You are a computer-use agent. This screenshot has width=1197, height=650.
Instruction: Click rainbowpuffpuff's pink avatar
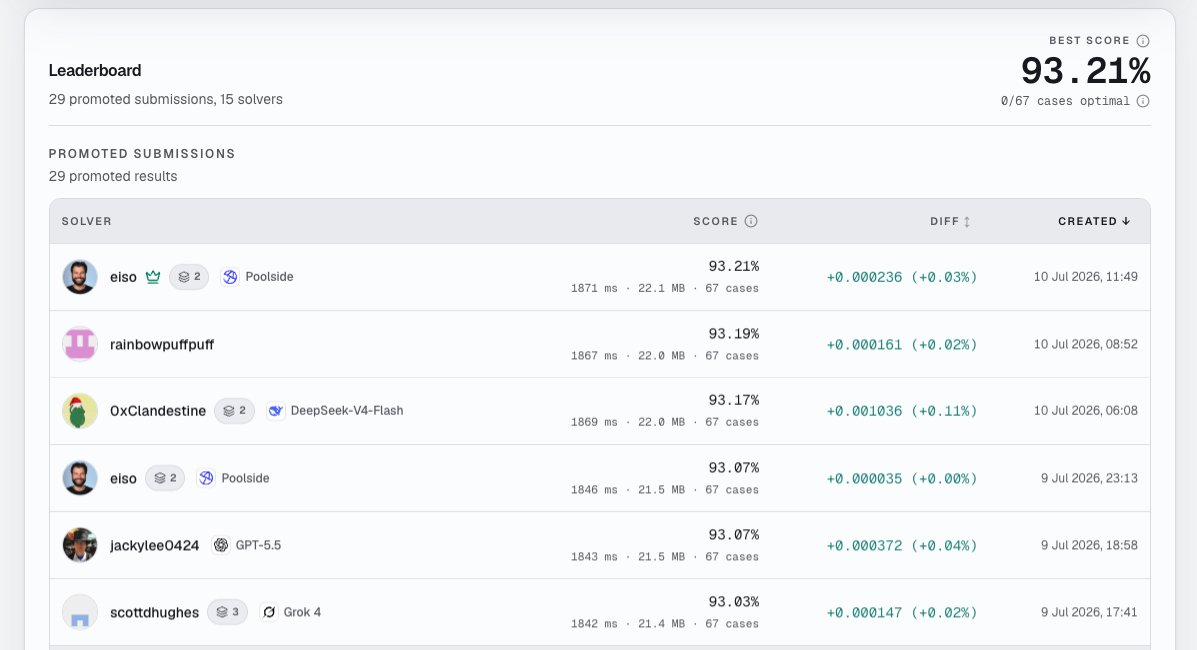[80, 344]
